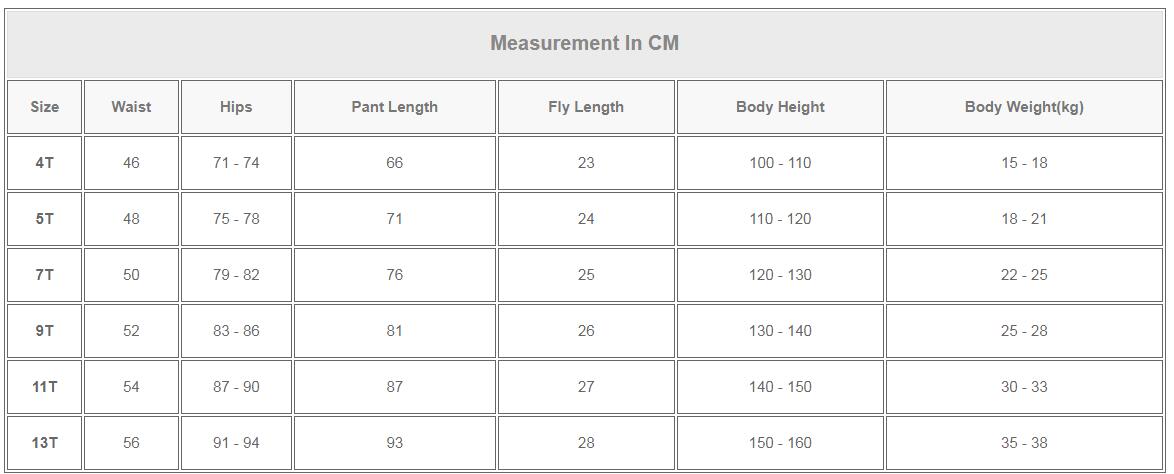Select the 5T size row label

coord(45,219)
